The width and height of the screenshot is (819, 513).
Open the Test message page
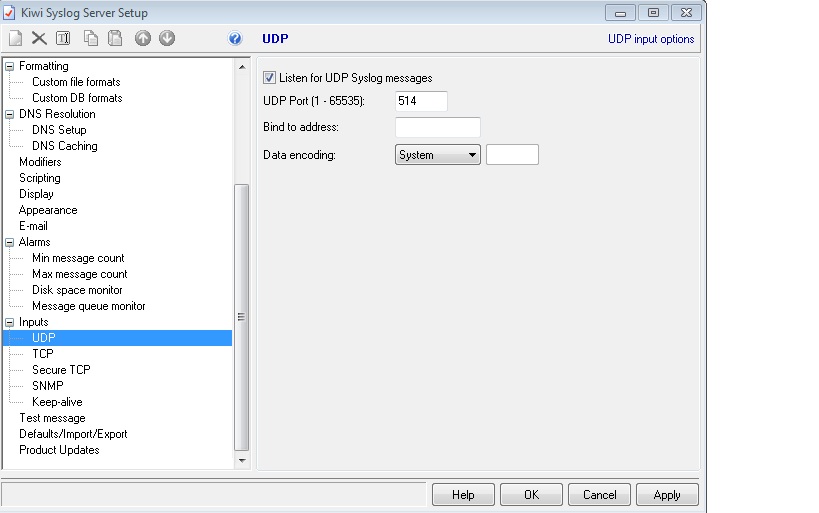coord(52,418)
